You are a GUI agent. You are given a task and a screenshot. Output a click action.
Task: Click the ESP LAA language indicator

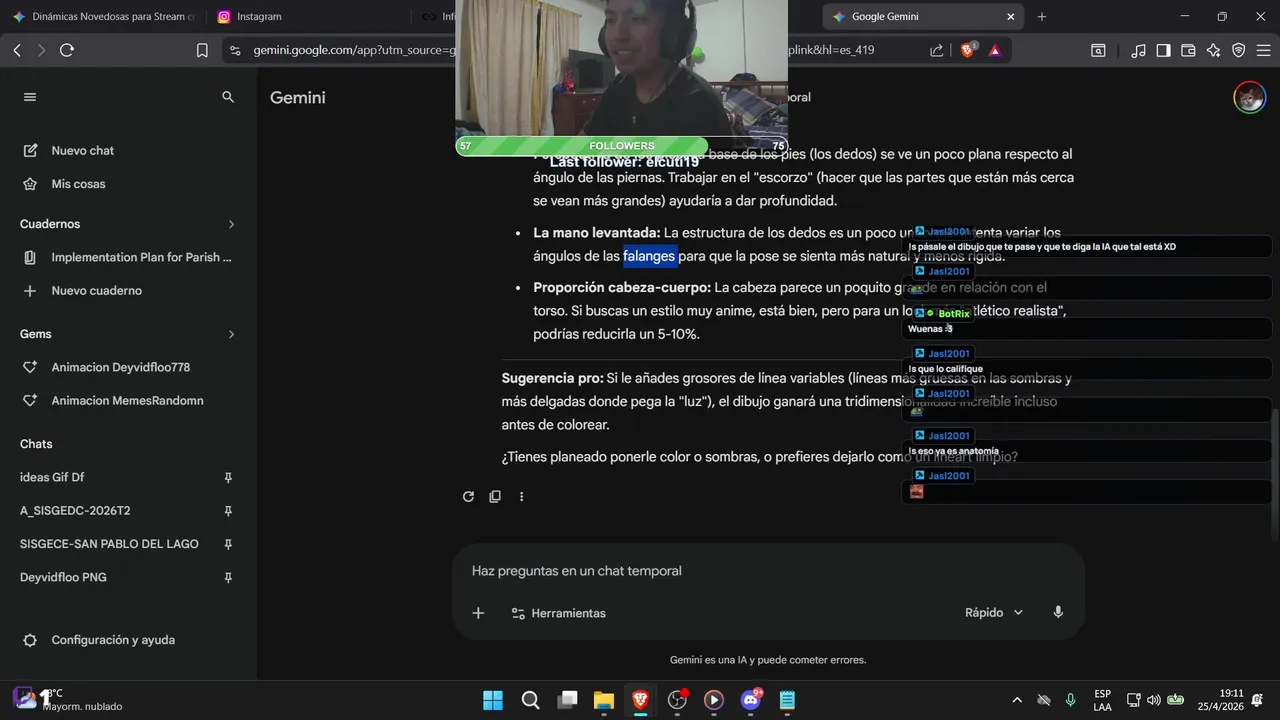tap(1102, 700)
